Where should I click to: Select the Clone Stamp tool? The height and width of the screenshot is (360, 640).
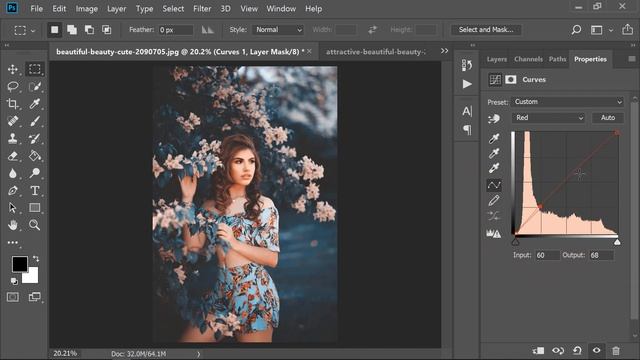coord(13,138)
